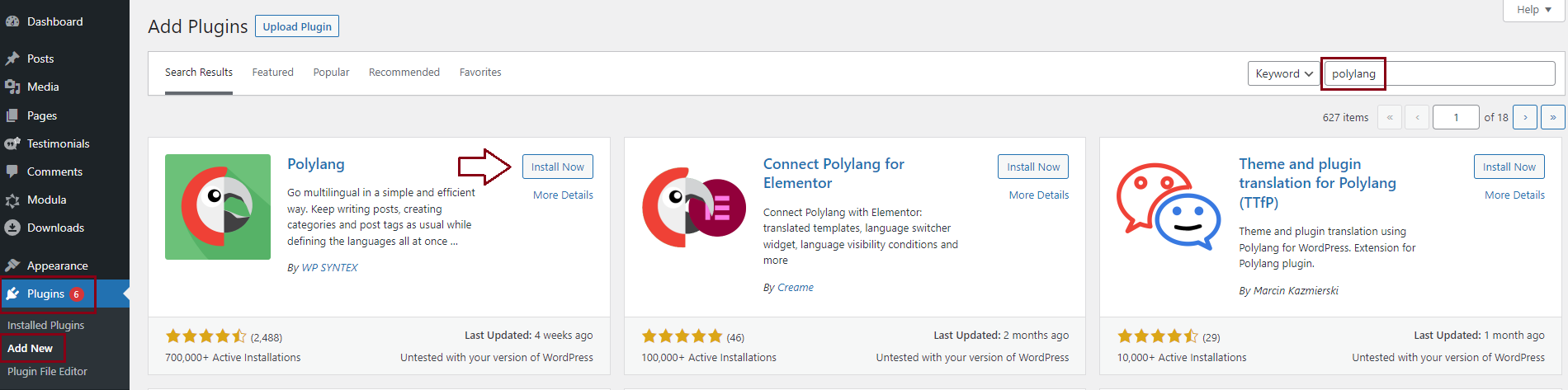Click the Plugins plug icon
The height and width of the screenshot is (390, 1568).
click(12, 294)
